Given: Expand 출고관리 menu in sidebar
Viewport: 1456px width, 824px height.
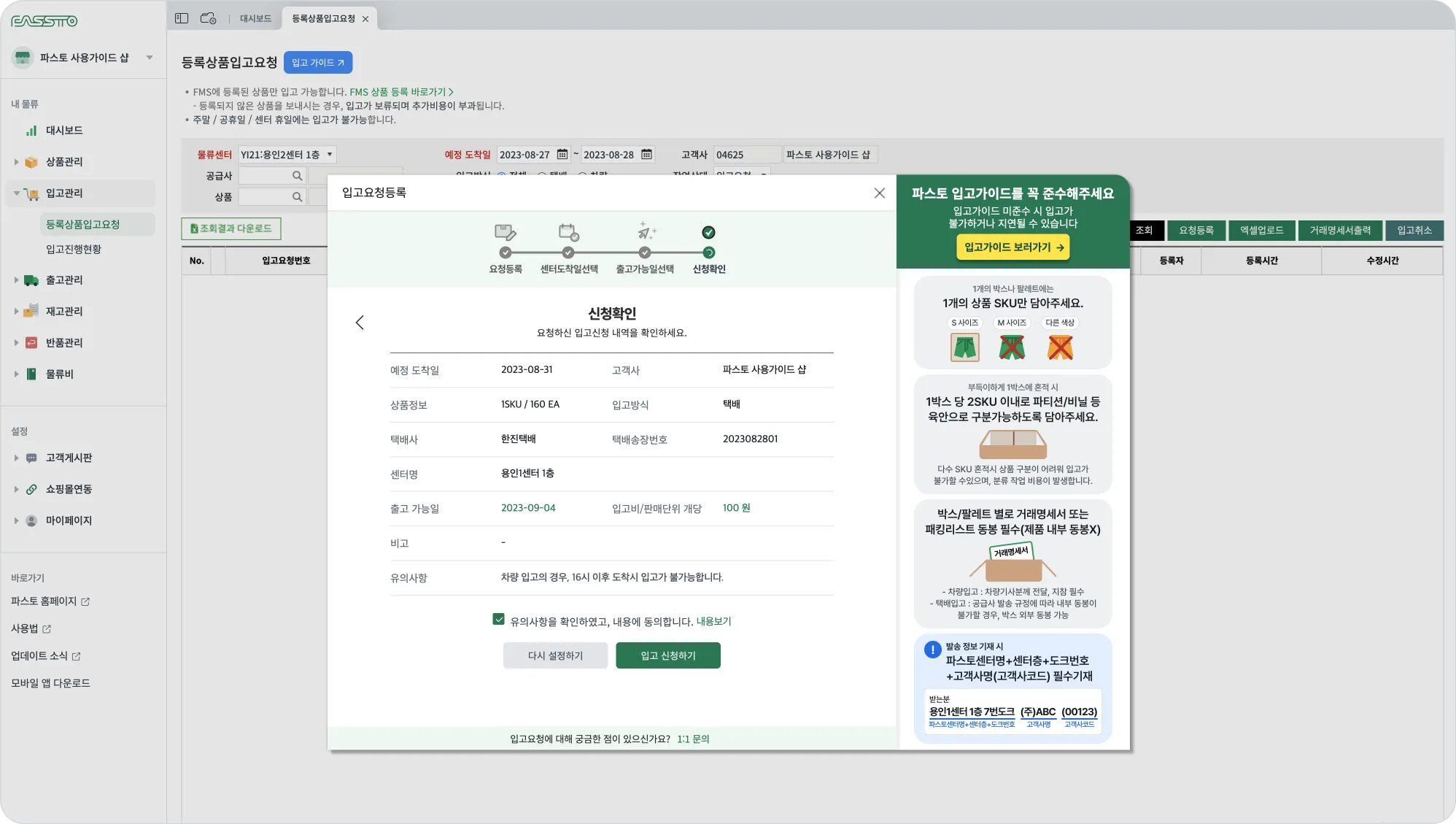Looking at the screenshot, I should click(63, 280).
